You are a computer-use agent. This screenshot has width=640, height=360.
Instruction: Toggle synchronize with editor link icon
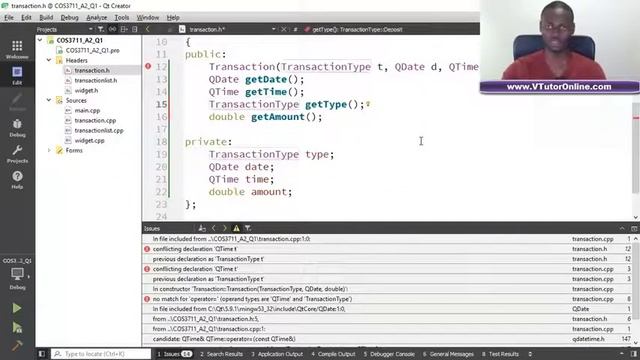[x=112, y=29]
